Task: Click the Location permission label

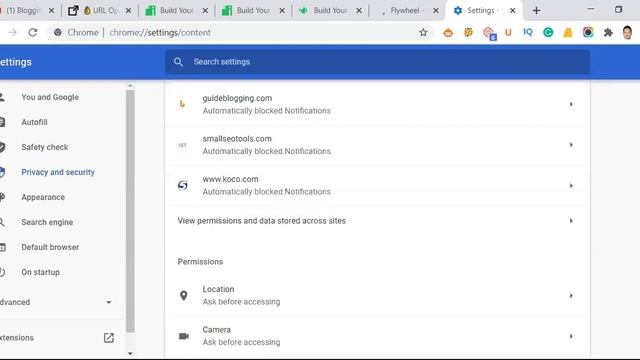Action: [x=218, y=289]
